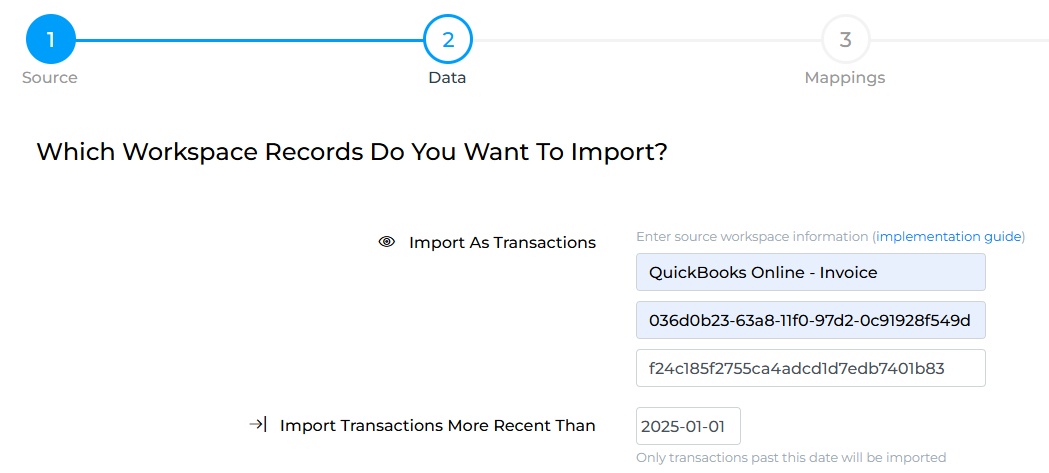
Task: Open the 2025-01-01 date field
Action: [688, 426]
